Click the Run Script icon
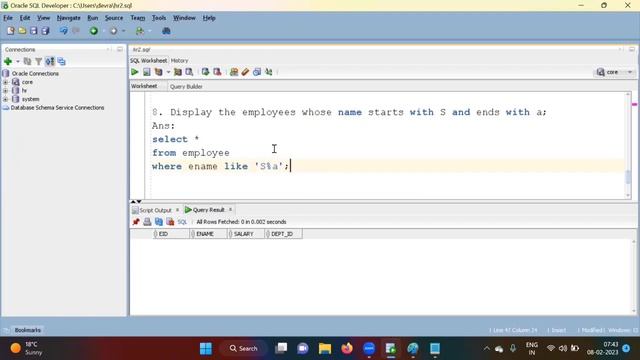640x360 pixels. tap(147, 72)
